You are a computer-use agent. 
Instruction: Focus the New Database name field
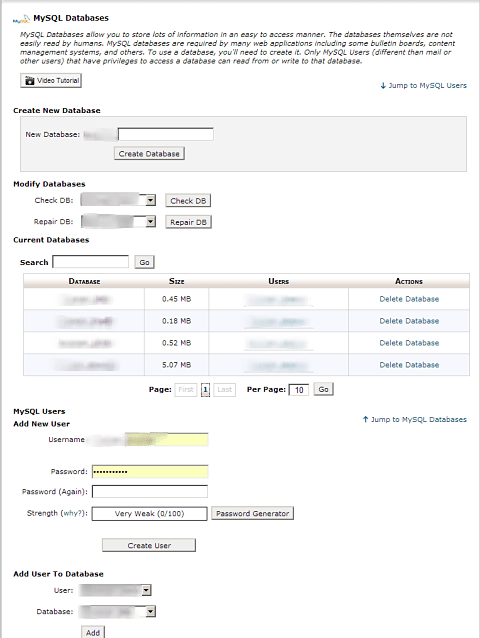click(166, 134)
